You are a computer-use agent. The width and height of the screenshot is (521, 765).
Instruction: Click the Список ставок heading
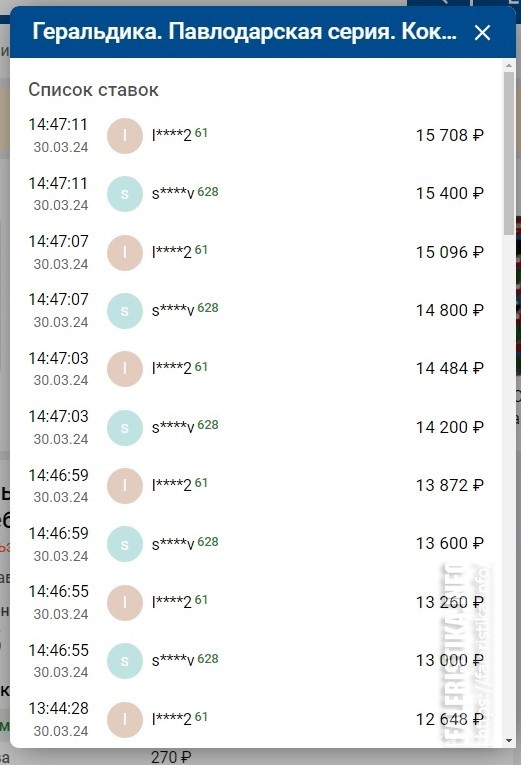click(93, 90)
